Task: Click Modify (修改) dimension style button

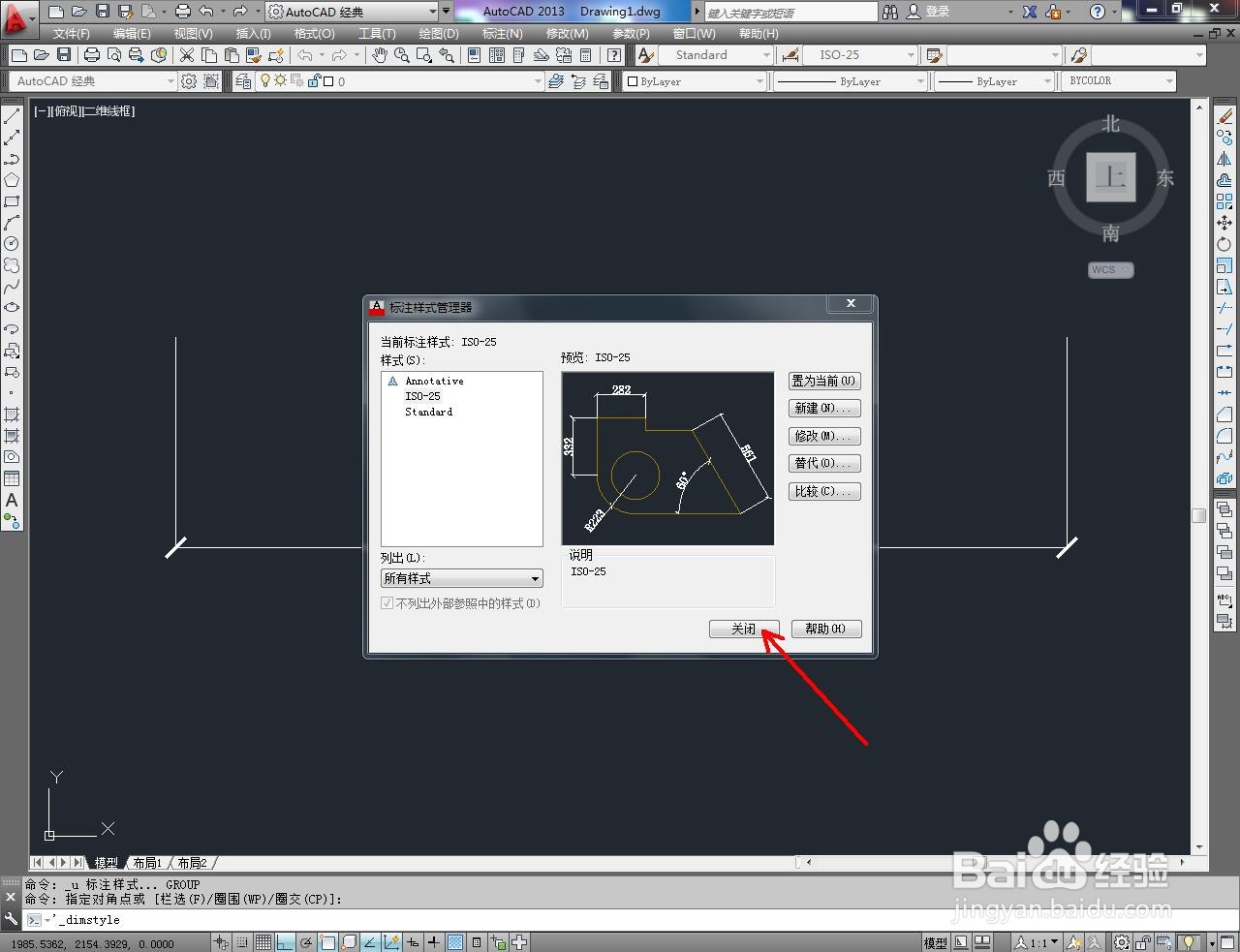Action: click(824, 436)
